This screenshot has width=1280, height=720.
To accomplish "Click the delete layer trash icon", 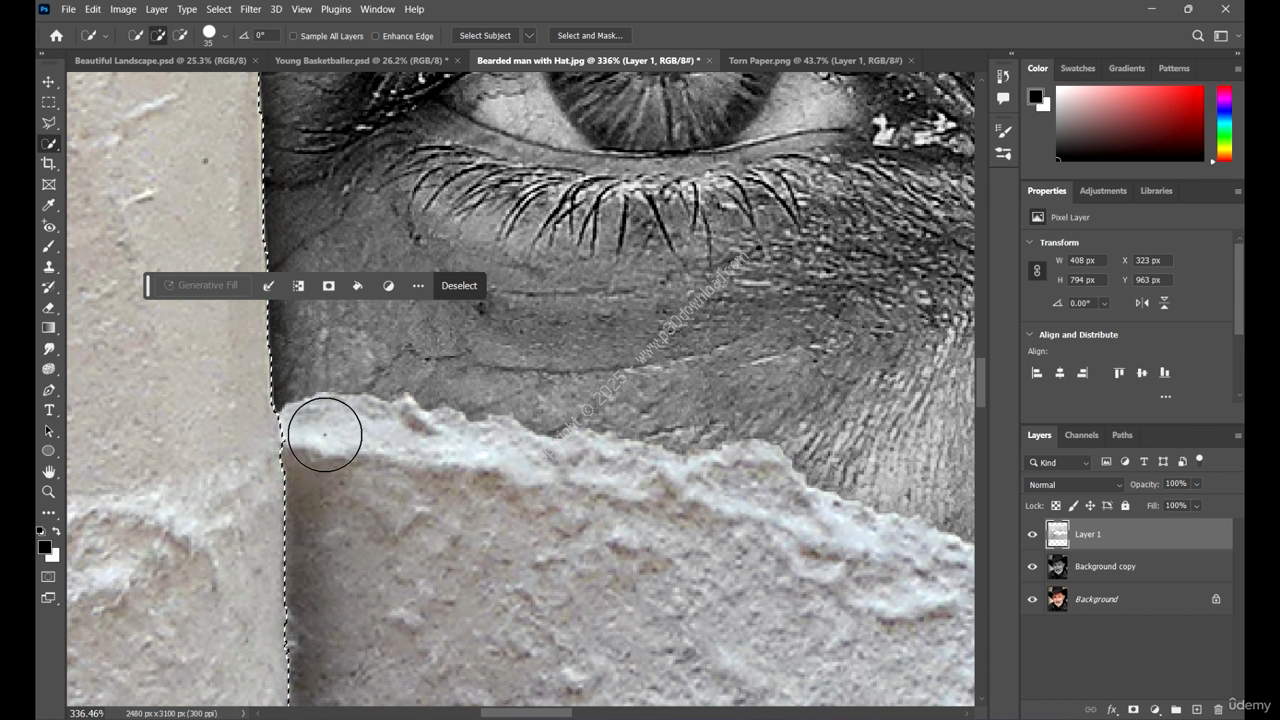I will (1218, 709).
